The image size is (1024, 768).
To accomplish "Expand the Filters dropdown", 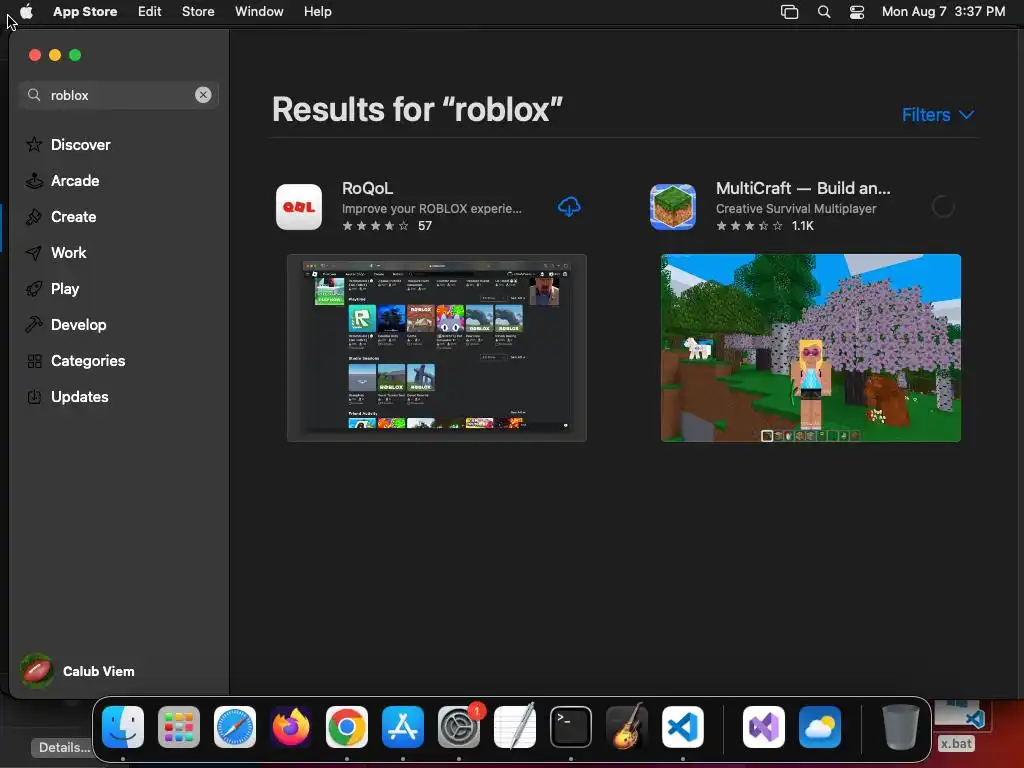I will point(938,115).
